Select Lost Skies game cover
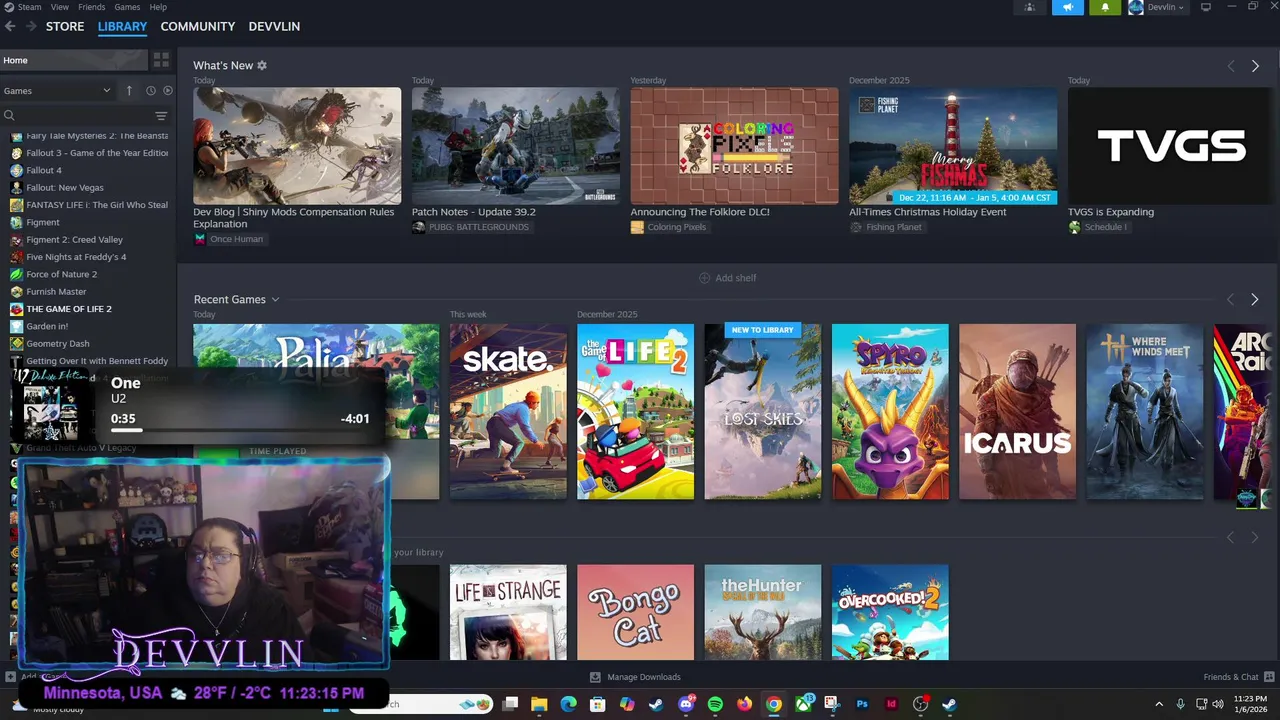The image size is (1280, 720). click(762, 411)
